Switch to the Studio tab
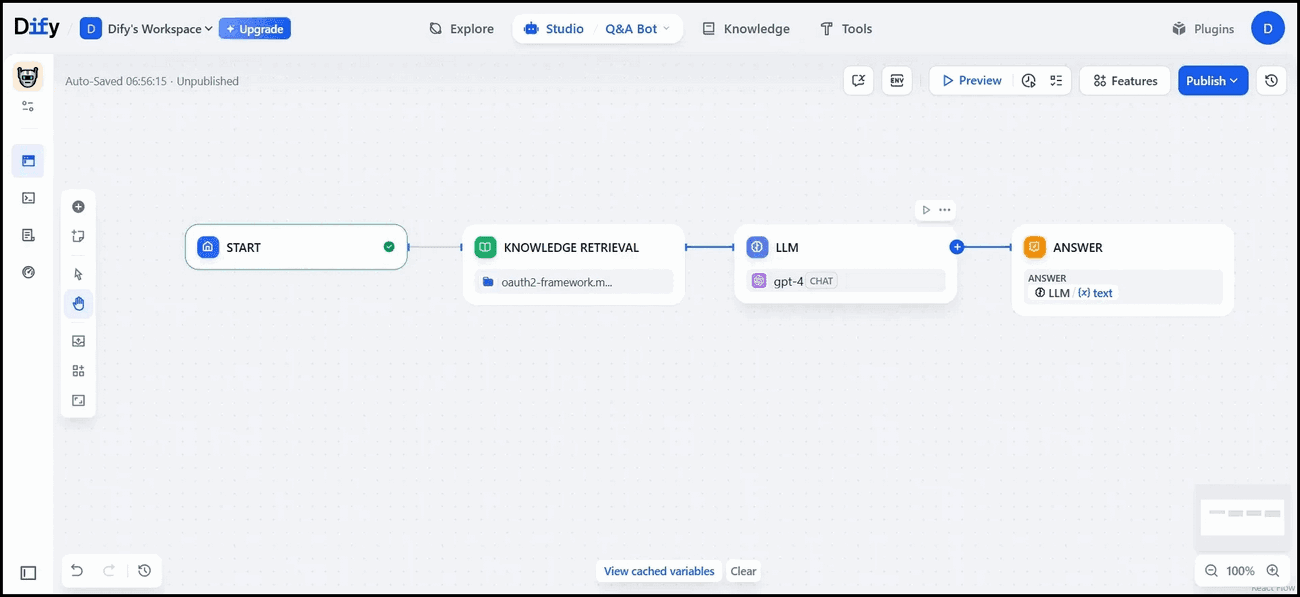1300x597 pixels. click(554, 29)
